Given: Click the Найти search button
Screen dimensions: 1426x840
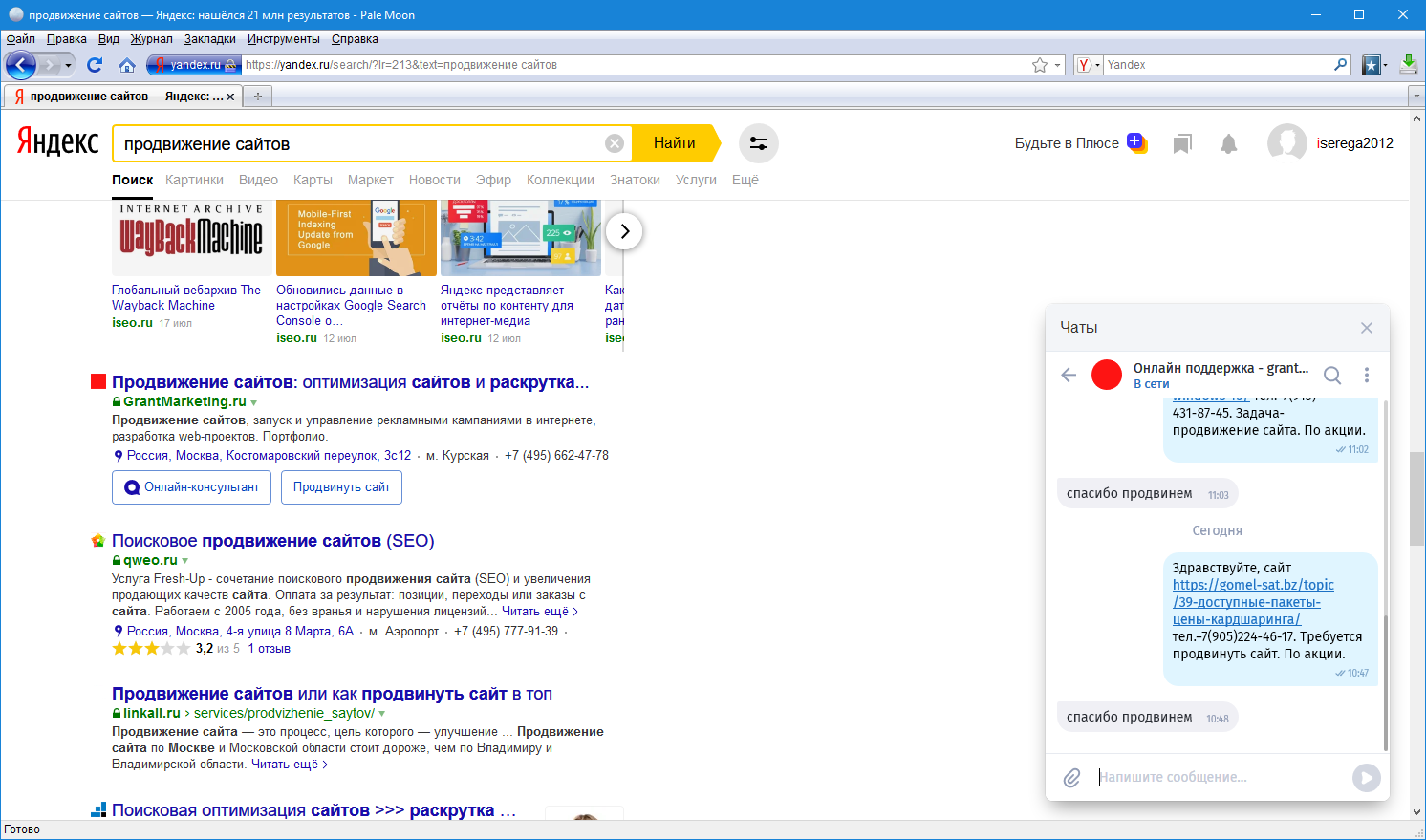Looking at the screenshot, I should pyautogui.click(x=675, y=143).
